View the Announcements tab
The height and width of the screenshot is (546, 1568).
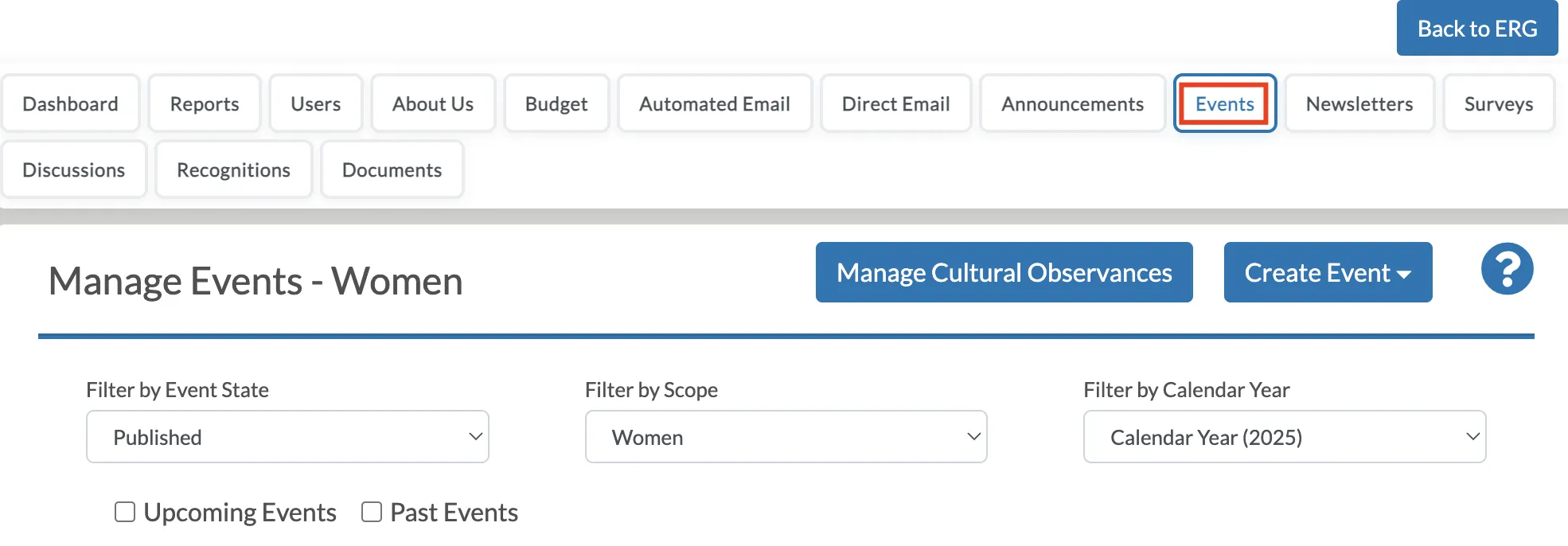[x=1073, y=103]
